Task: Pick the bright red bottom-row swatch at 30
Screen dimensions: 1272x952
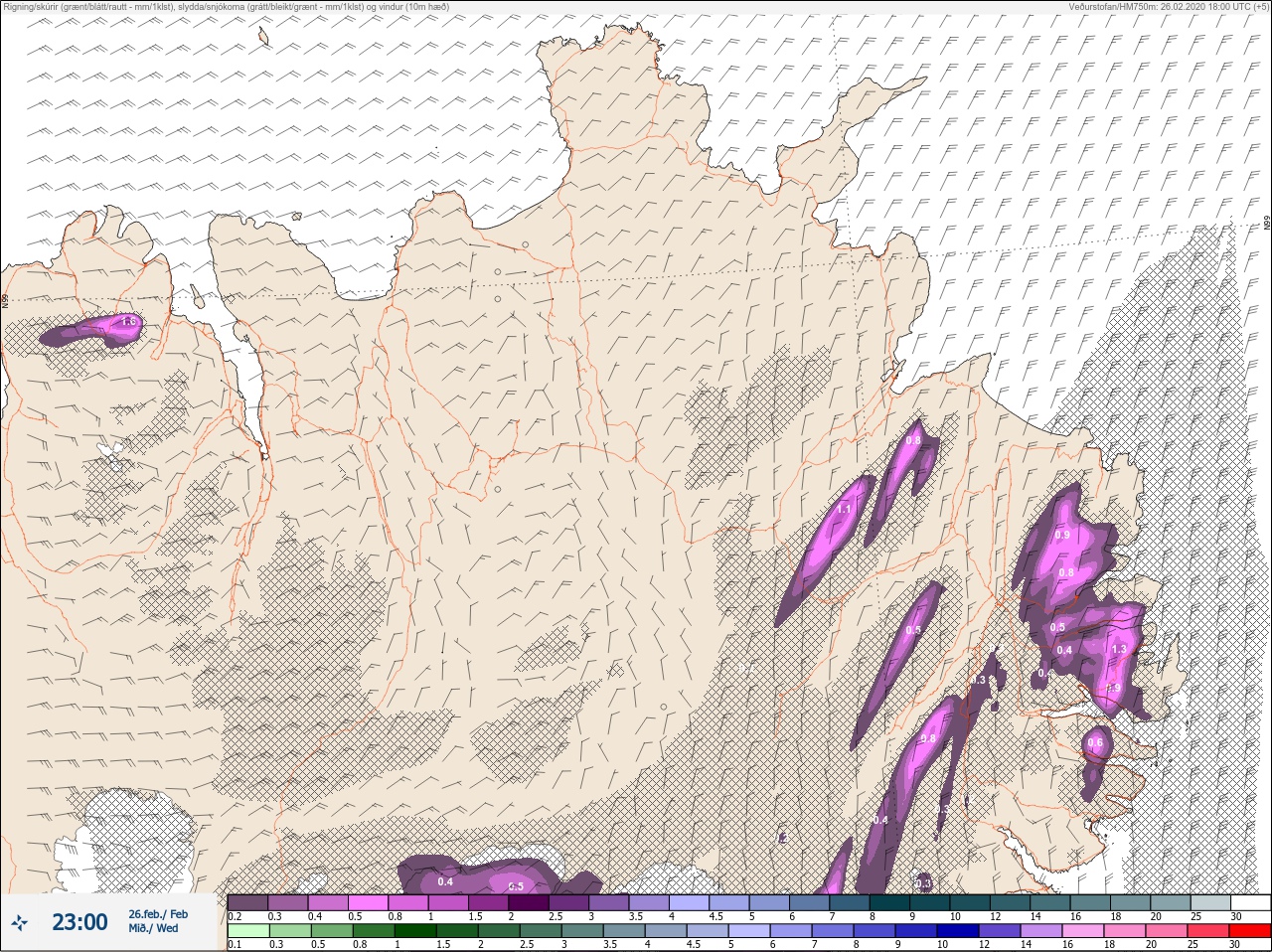Action: click(x=1250, y=930)
